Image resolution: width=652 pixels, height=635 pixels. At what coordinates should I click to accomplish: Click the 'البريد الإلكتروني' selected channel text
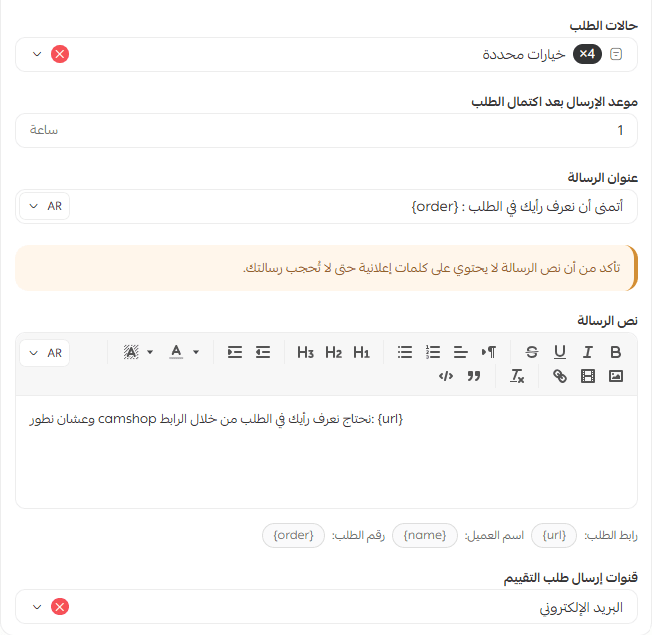581,608
